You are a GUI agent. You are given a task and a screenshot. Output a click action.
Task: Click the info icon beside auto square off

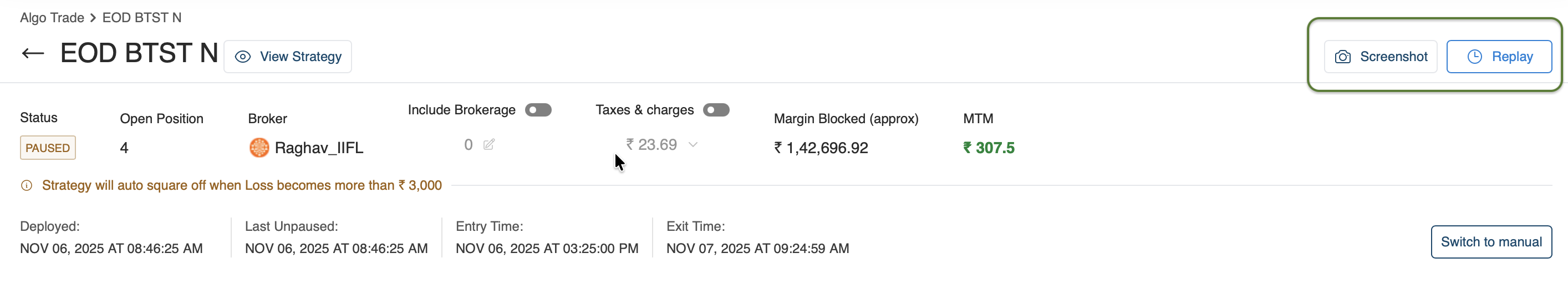point(27,186)
